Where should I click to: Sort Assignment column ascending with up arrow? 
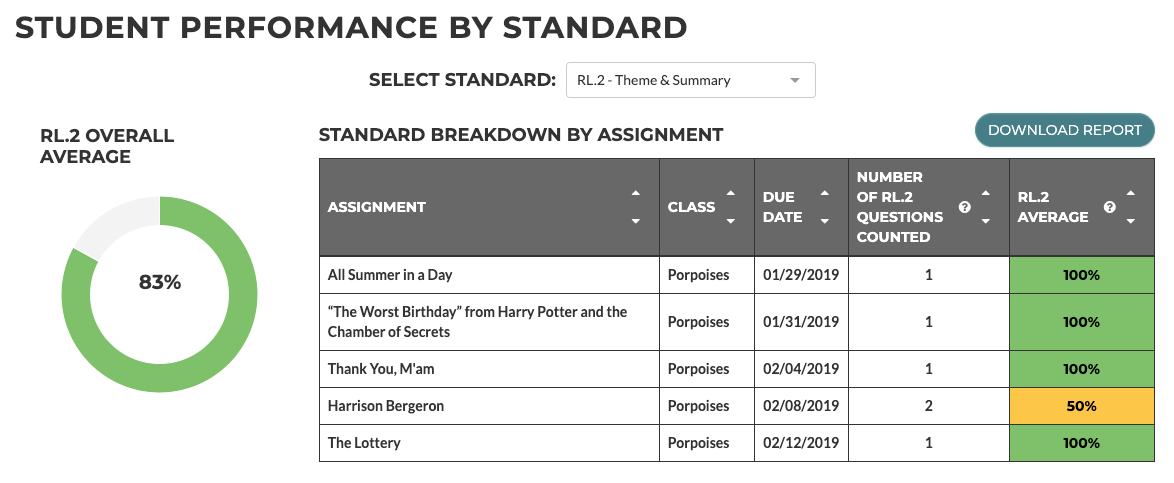point(636,193)
